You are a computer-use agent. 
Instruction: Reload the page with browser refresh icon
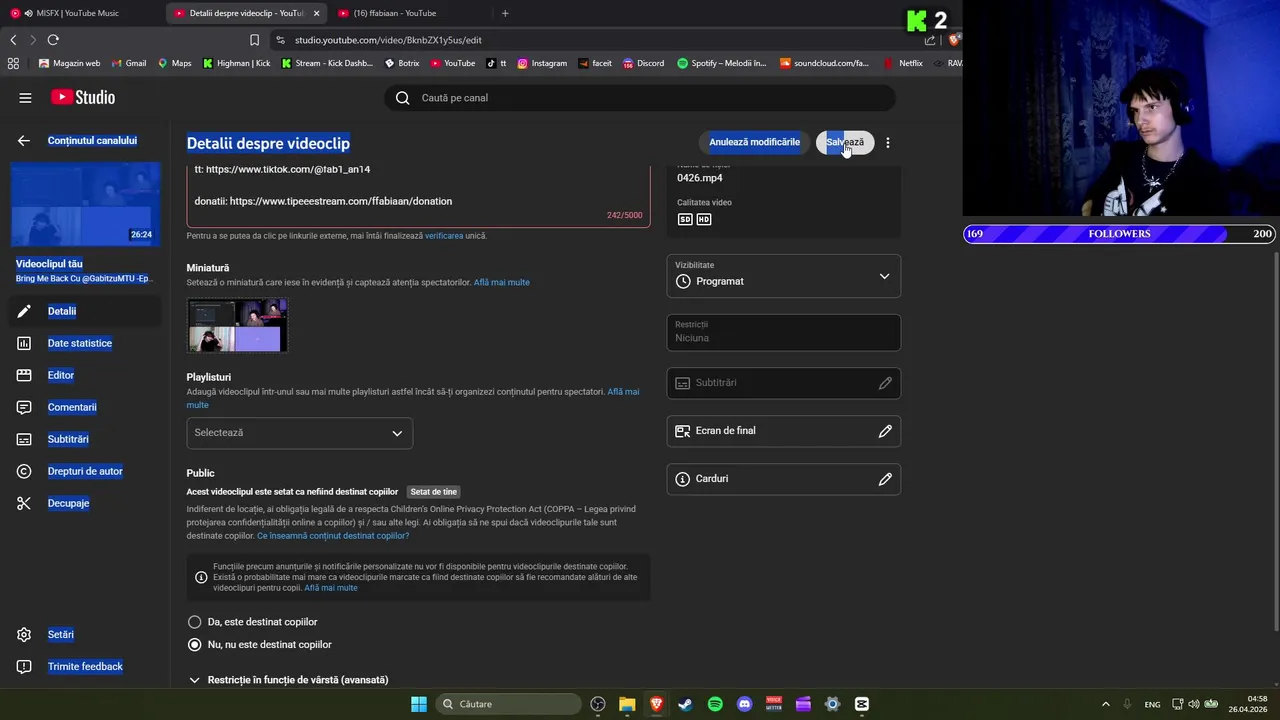pyautogui.click(x=53, y=40)
